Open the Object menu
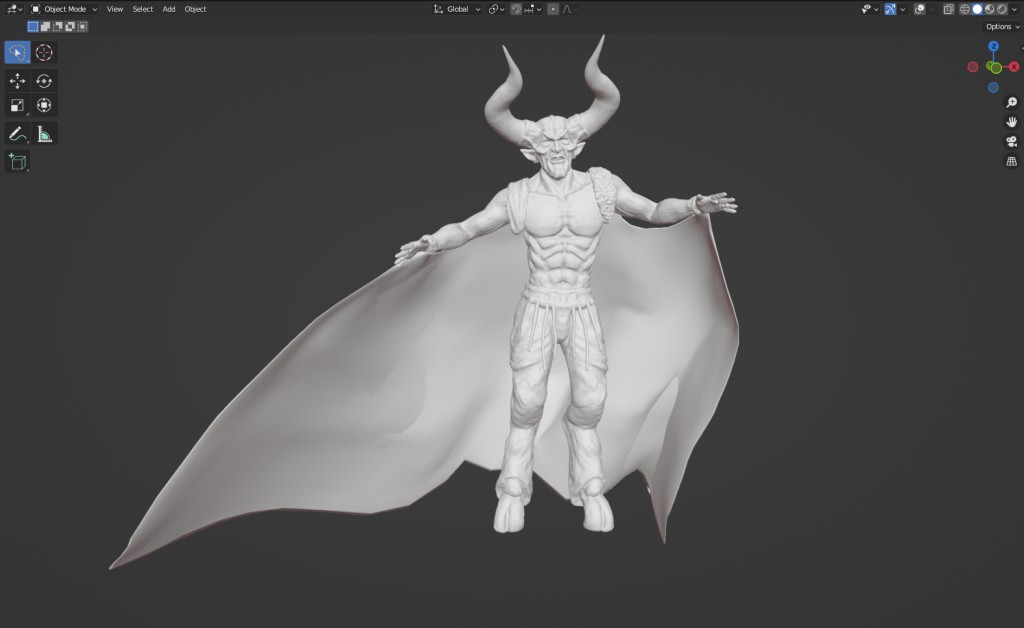The height and width of the screenshot is (628, 1024). coord(195,9)
